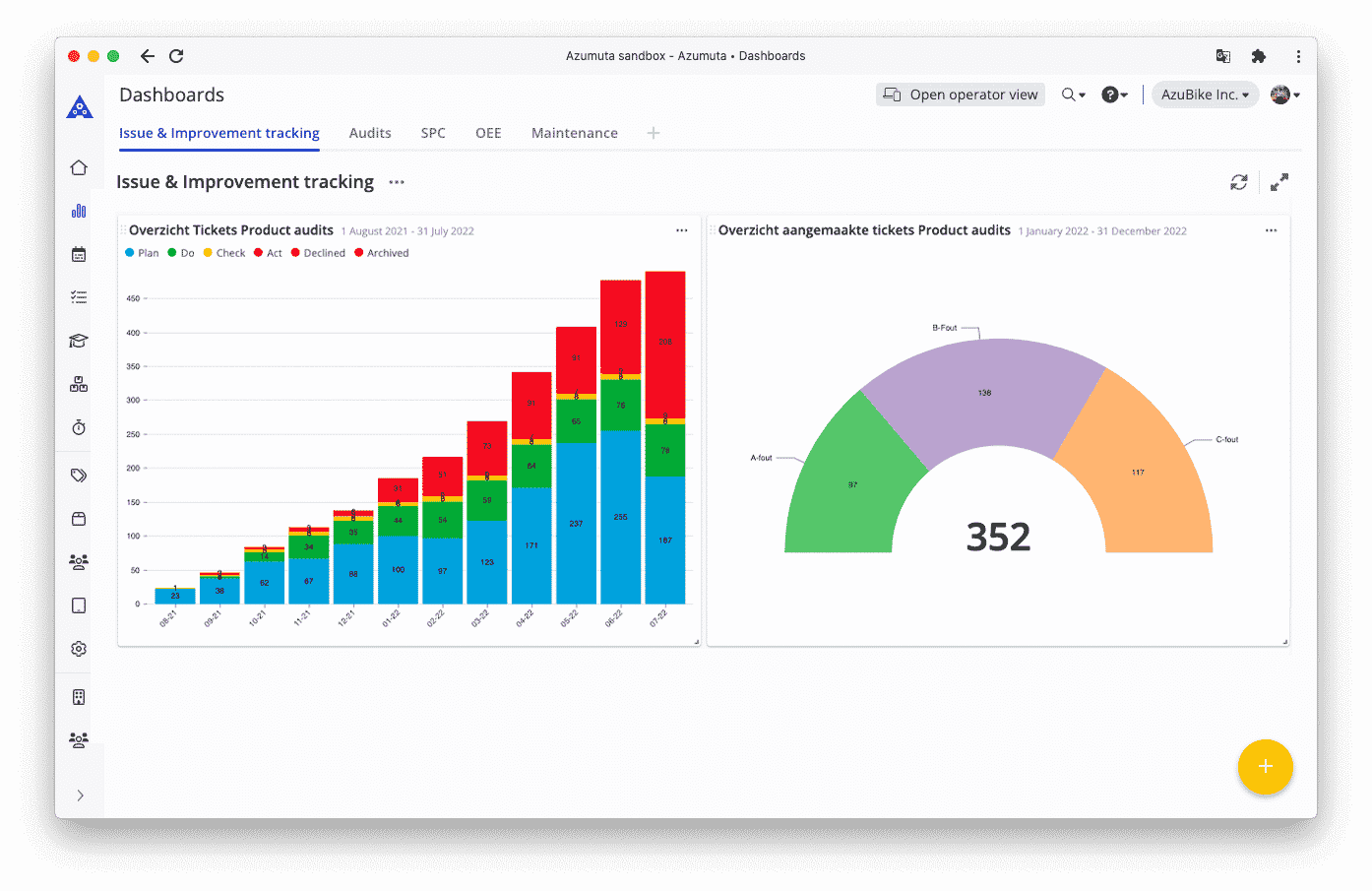Viewport: 1372px width, 891px height.
Task: Open the stopwatch time-tracking section
Action: [x=78, y=427]
